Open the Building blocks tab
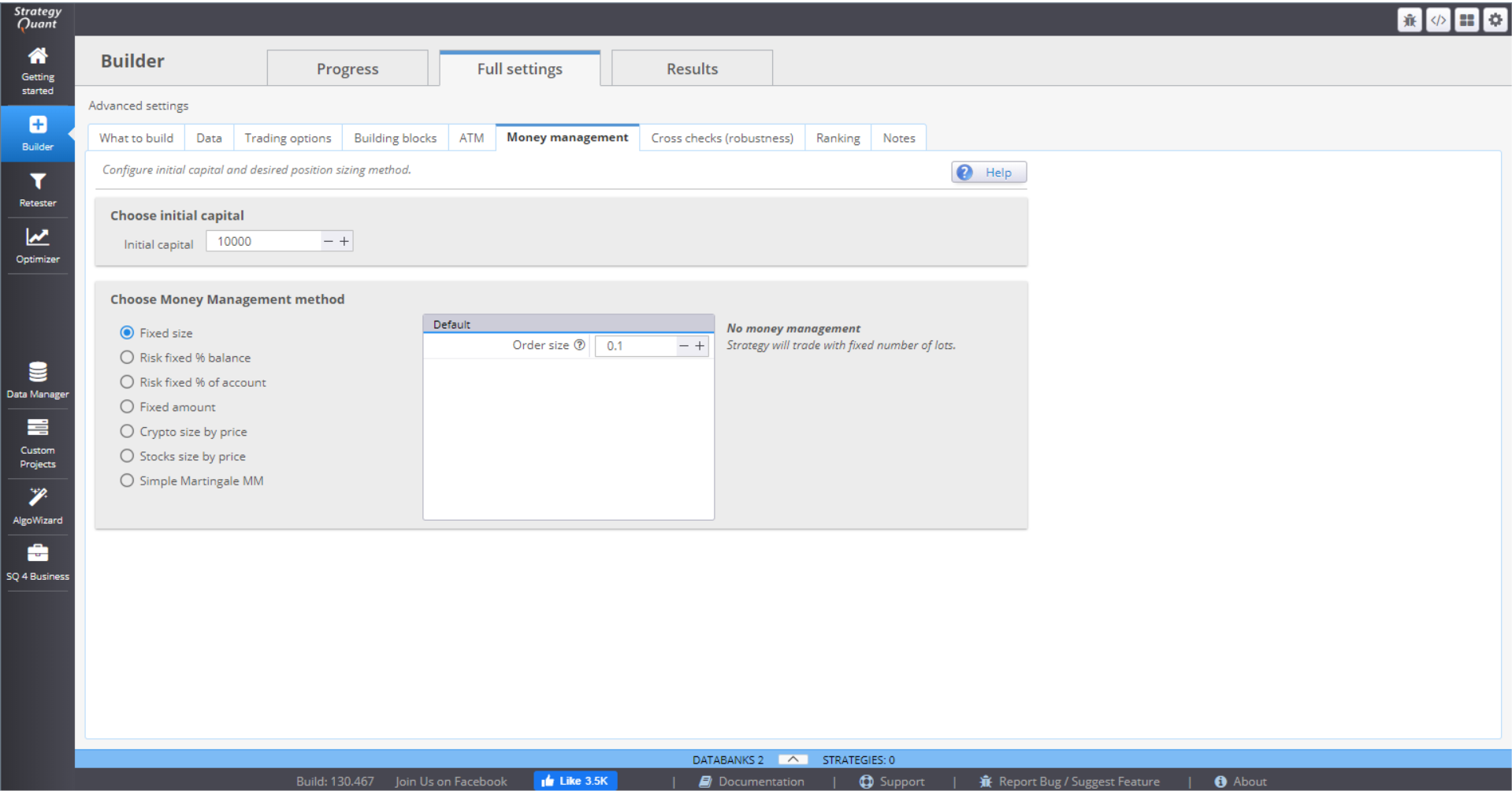 pos(395,138)
